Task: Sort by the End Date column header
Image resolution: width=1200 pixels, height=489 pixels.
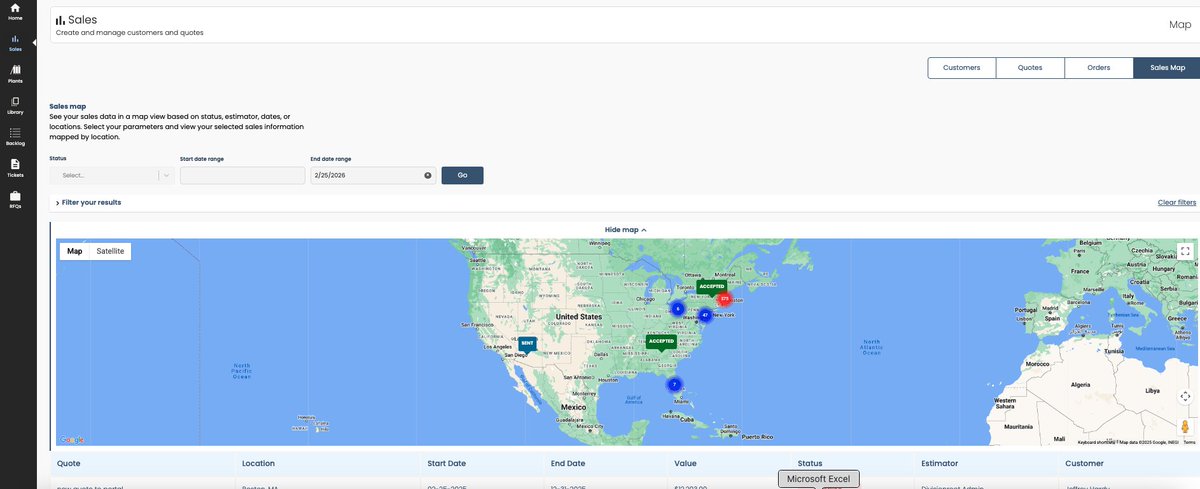Action: 568,463
